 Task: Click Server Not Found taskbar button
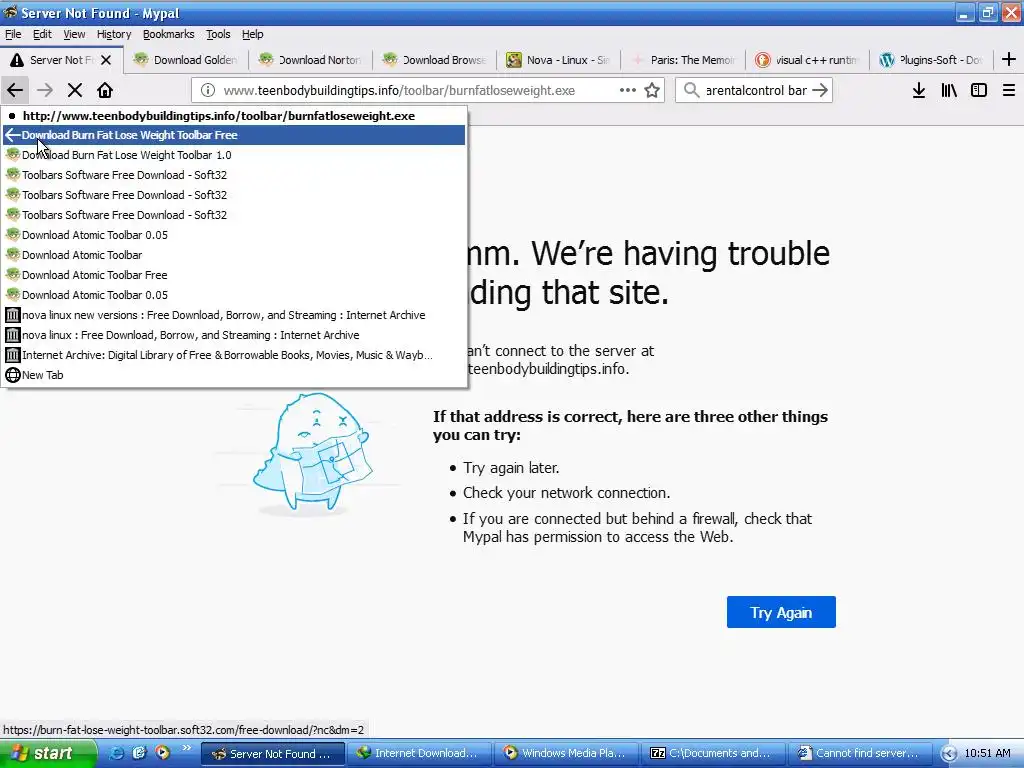(272, 753)
